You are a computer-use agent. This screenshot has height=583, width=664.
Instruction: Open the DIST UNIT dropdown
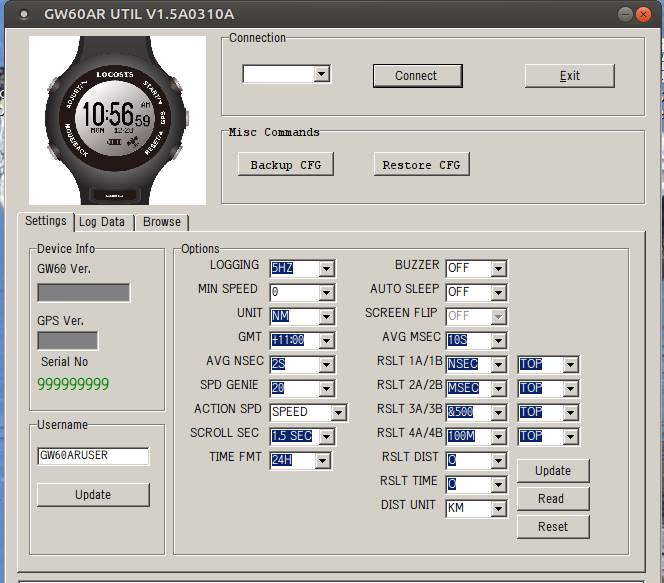coord(498,509)
